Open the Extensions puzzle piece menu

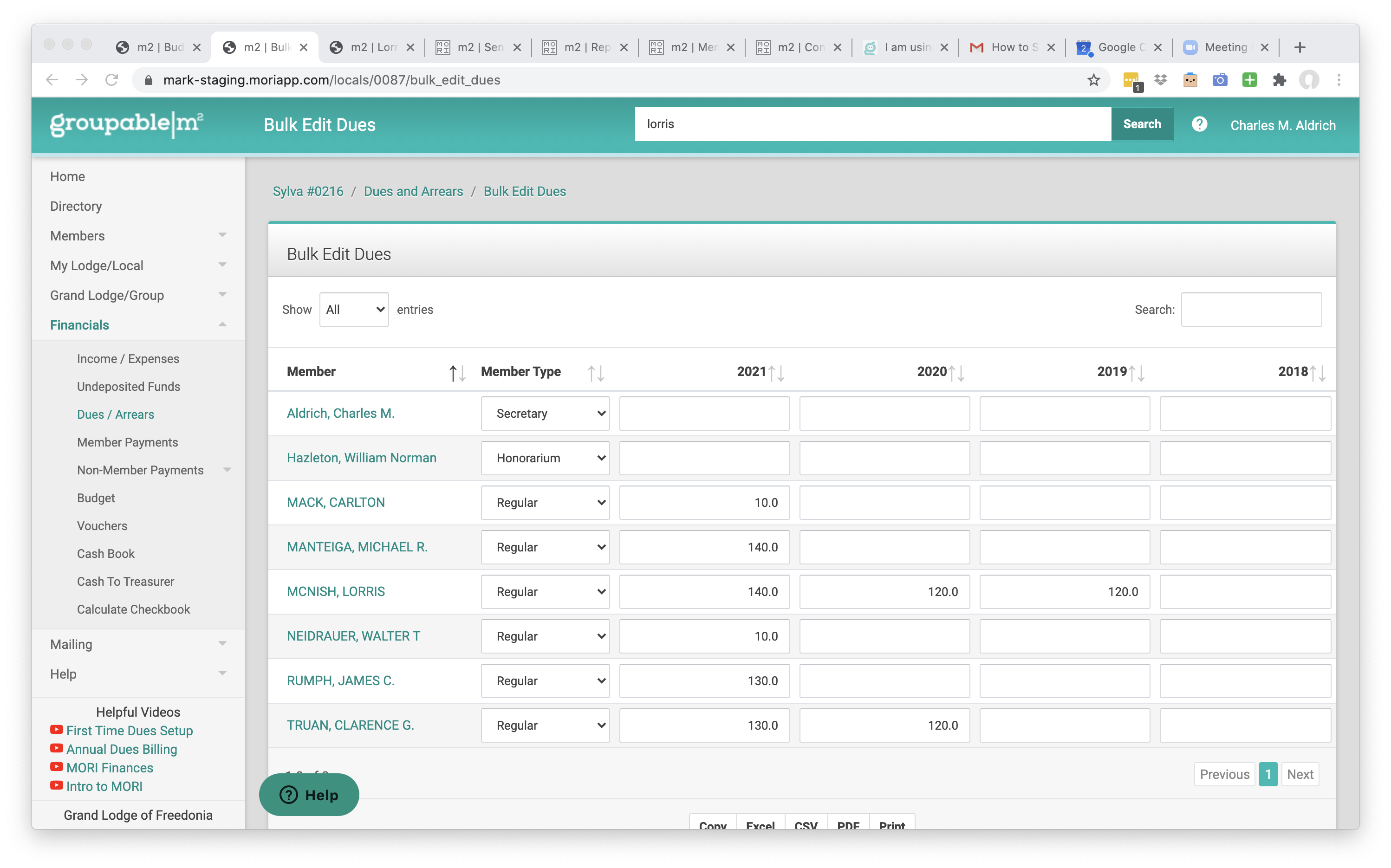coord(1279,80)
